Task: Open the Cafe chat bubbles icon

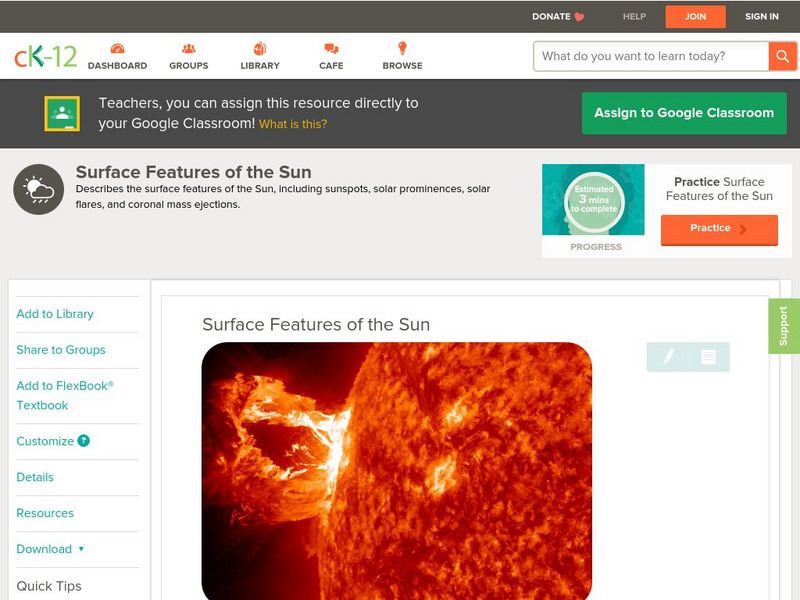Action: tap(331, 48)
